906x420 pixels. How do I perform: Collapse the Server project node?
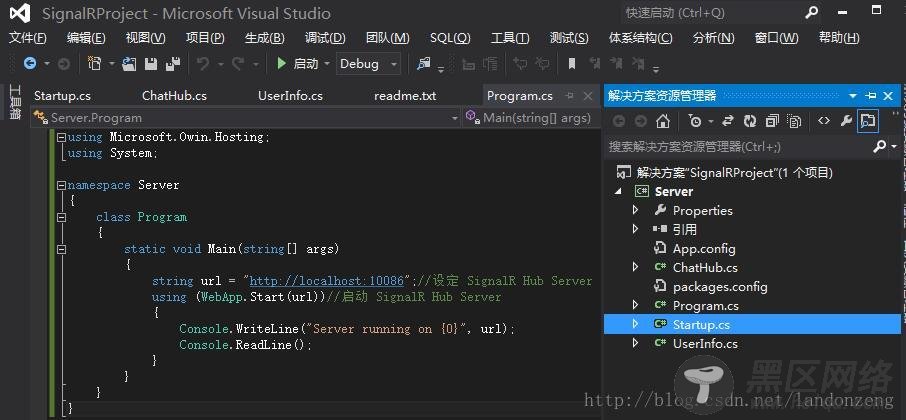[x=620, y=191]
